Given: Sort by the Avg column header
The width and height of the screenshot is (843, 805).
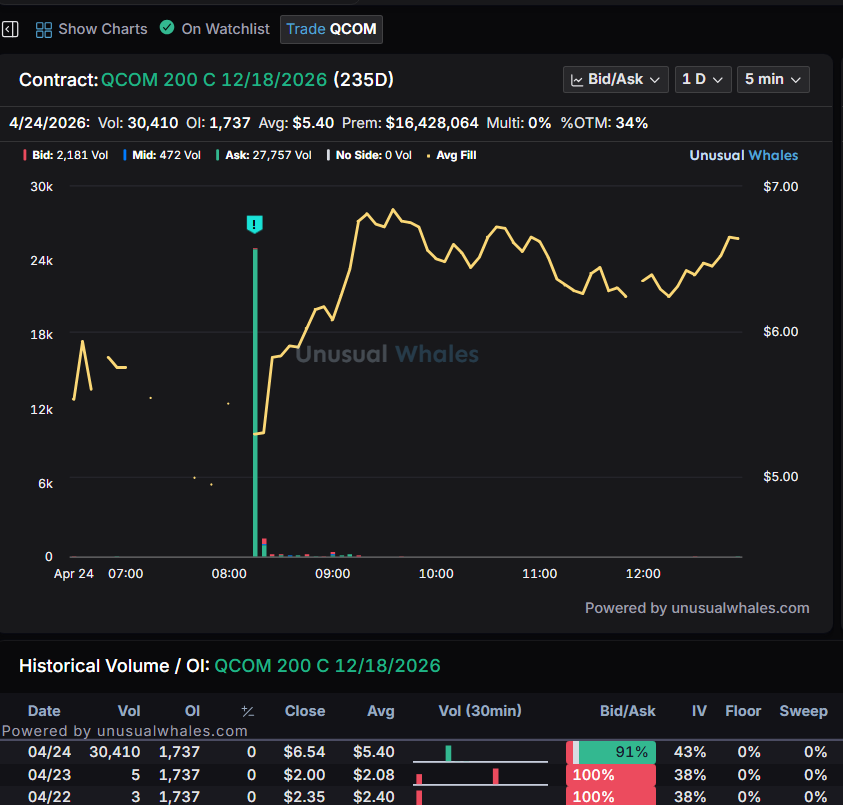Looking at the screenshot, I should tap(381, 711).
